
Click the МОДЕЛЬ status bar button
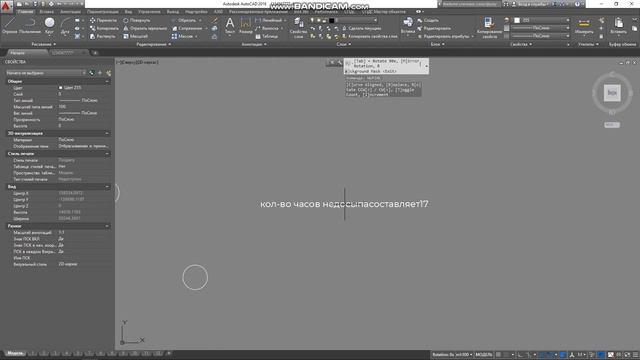(484, 355)
